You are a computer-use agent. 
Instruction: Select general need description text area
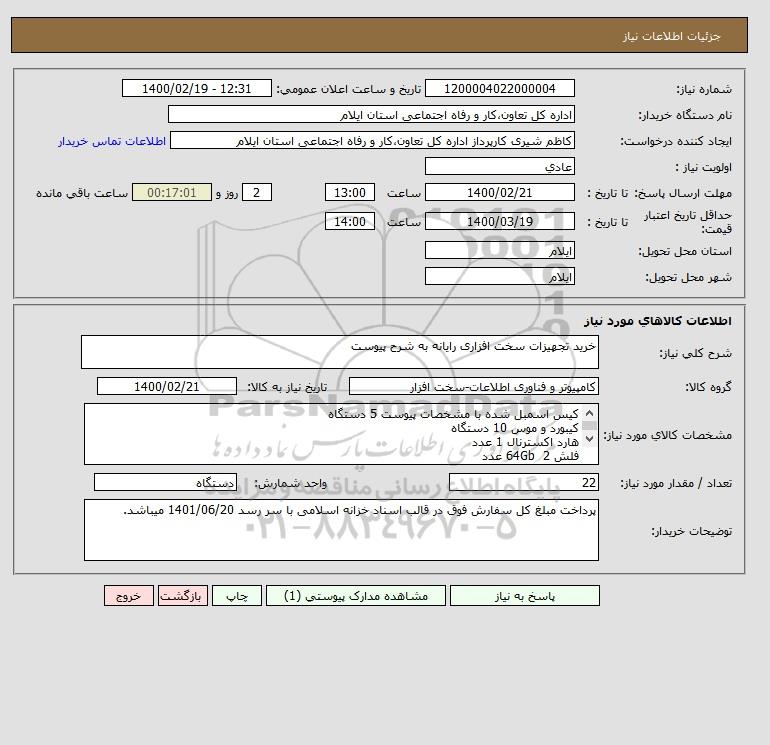point(340,352)
